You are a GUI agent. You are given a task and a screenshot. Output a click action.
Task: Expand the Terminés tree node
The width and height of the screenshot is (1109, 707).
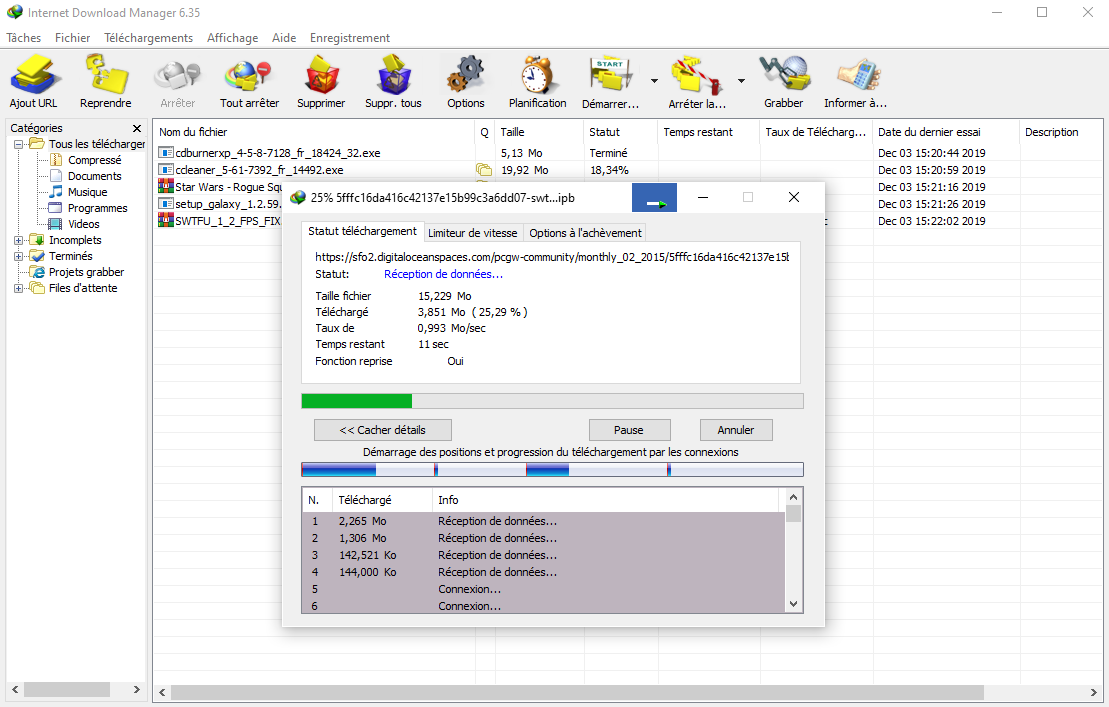(x=18, y=256)
